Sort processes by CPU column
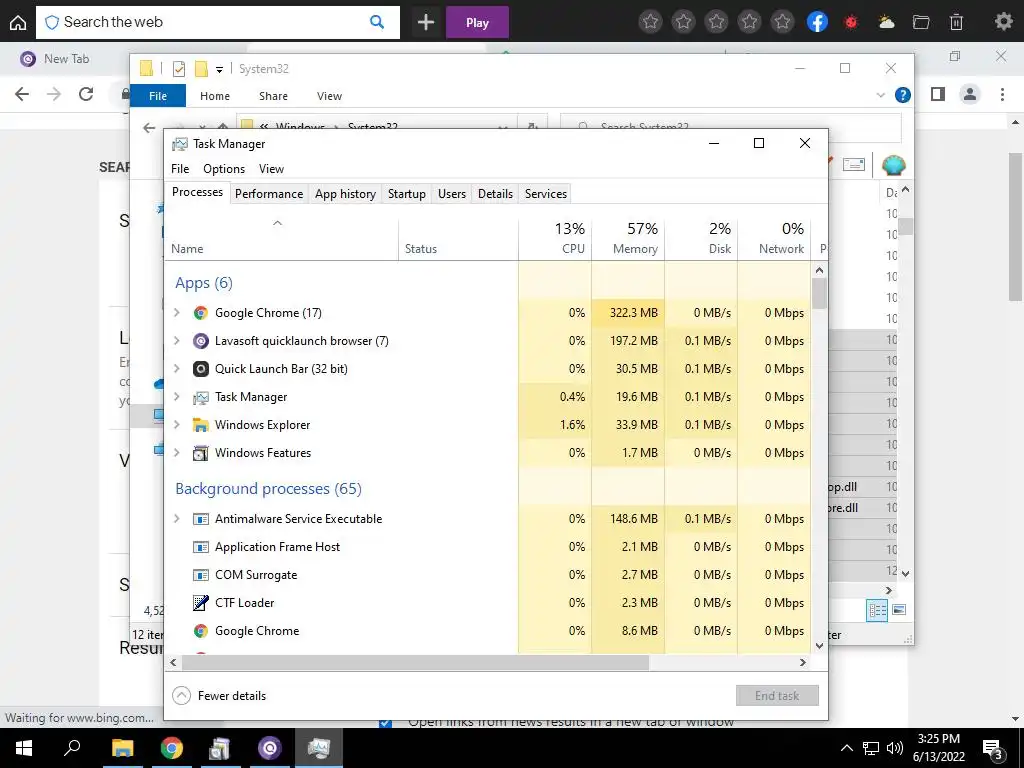 click(555, 238)
